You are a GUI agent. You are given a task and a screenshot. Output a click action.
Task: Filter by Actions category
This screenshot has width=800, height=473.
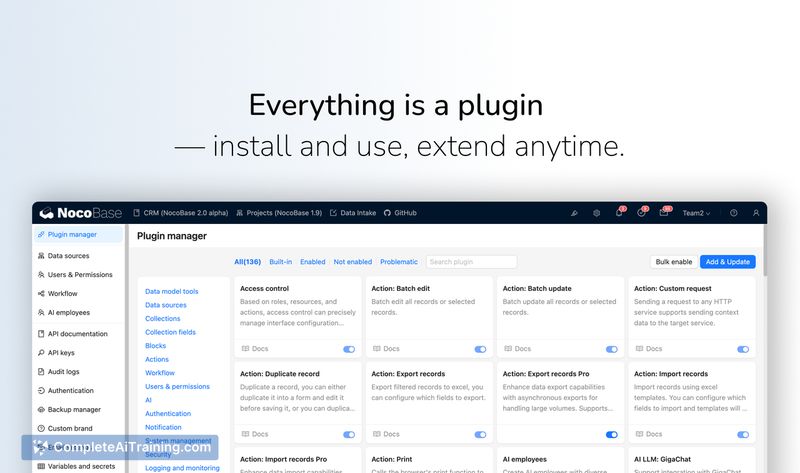pos(157,359)
